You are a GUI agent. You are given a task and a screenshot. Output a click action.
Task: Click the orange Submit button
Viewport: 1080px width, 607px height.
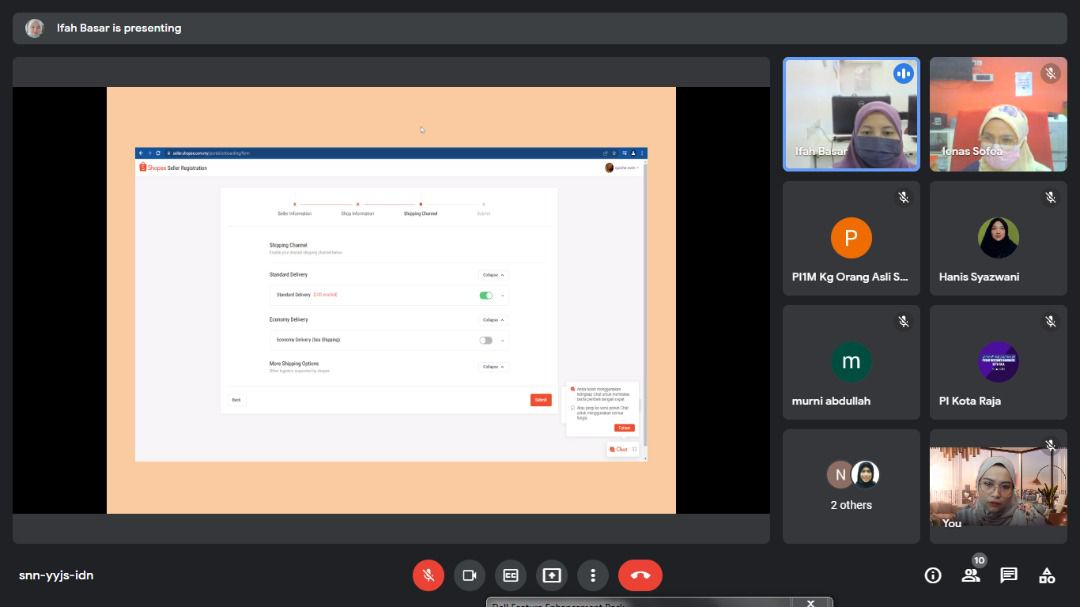540,400
